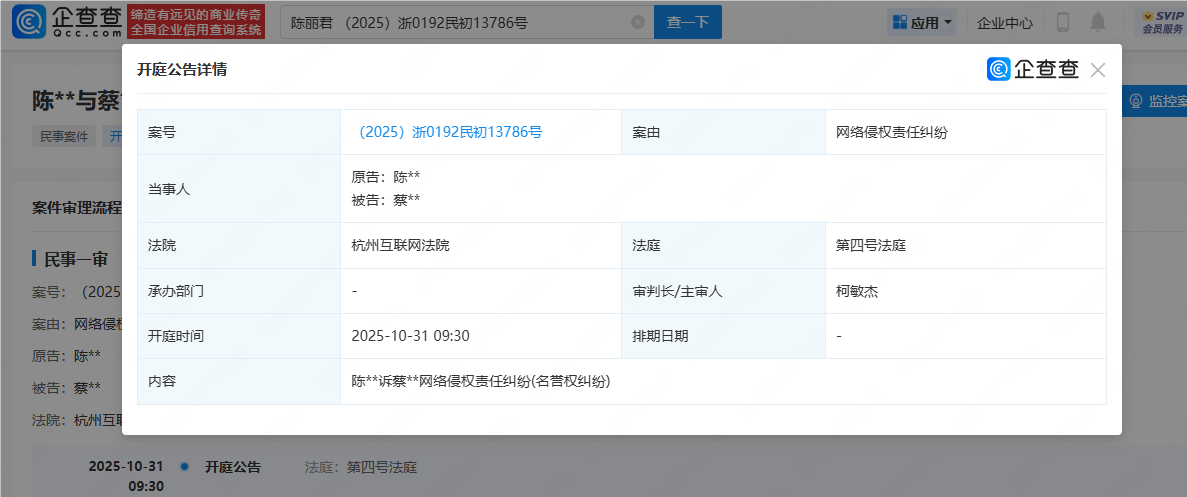Clear the search box text
The image size is (1187, 497).
tap(638, 22)
